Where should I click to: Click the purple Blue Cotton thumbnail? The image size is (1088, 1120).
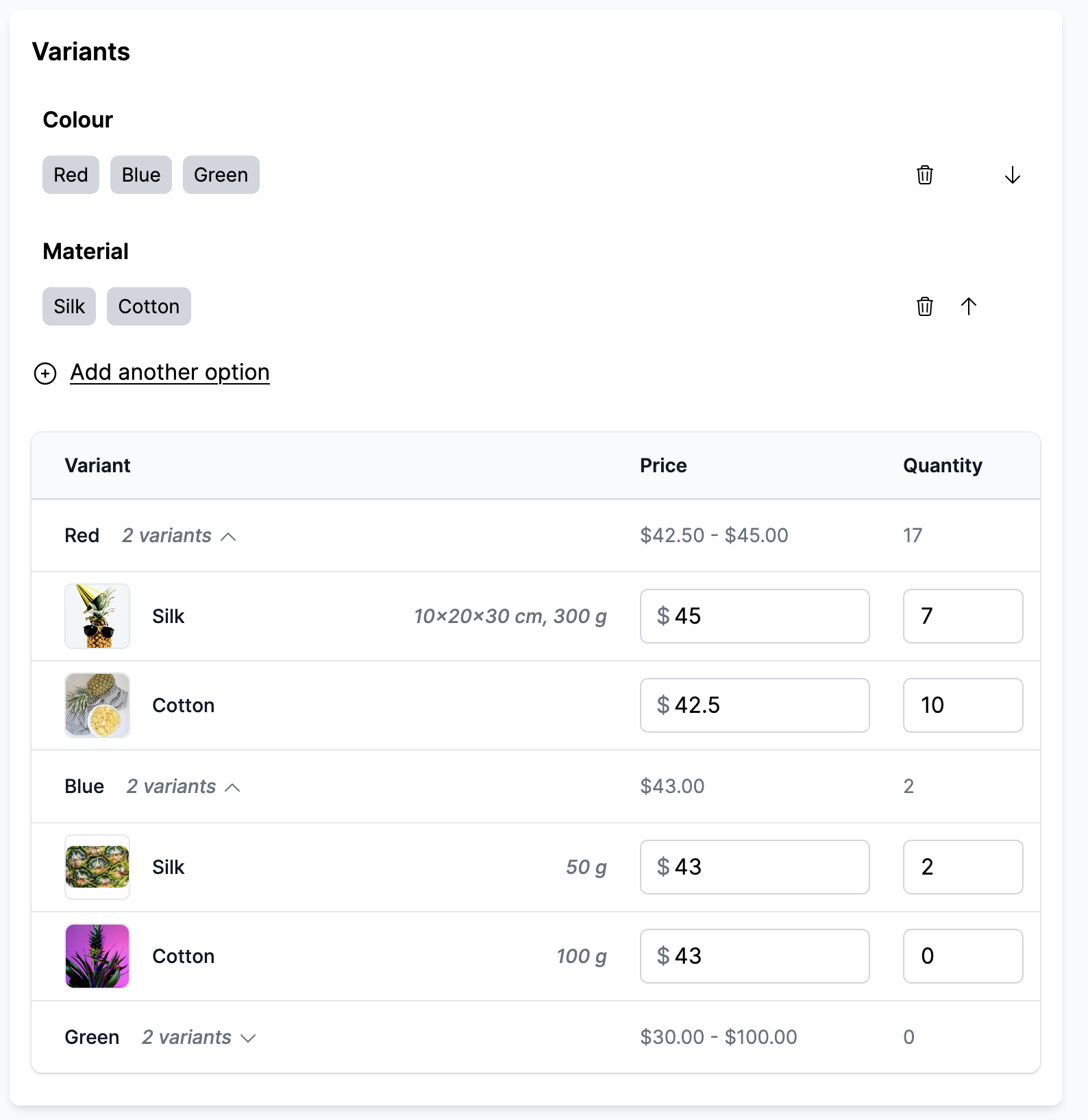coord(97,956)
